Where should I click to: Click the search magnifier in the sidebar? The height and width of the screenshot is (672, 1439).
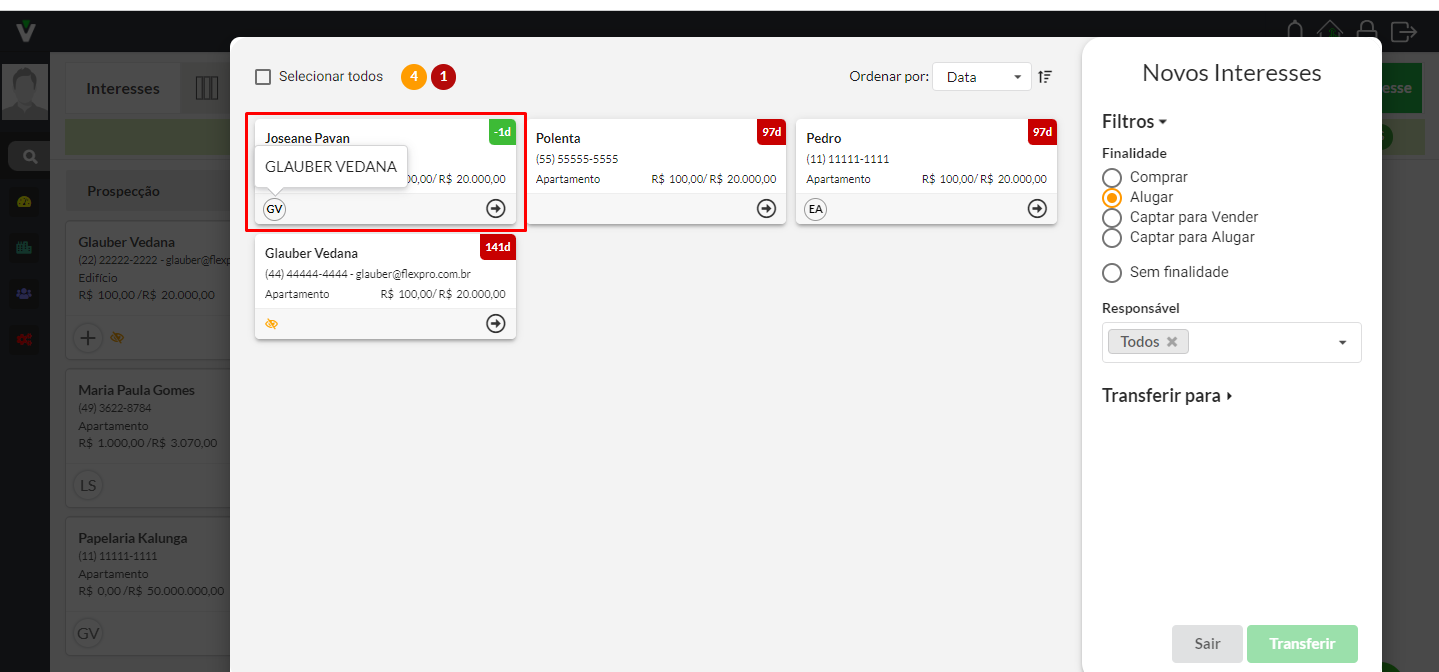[30, 157]
